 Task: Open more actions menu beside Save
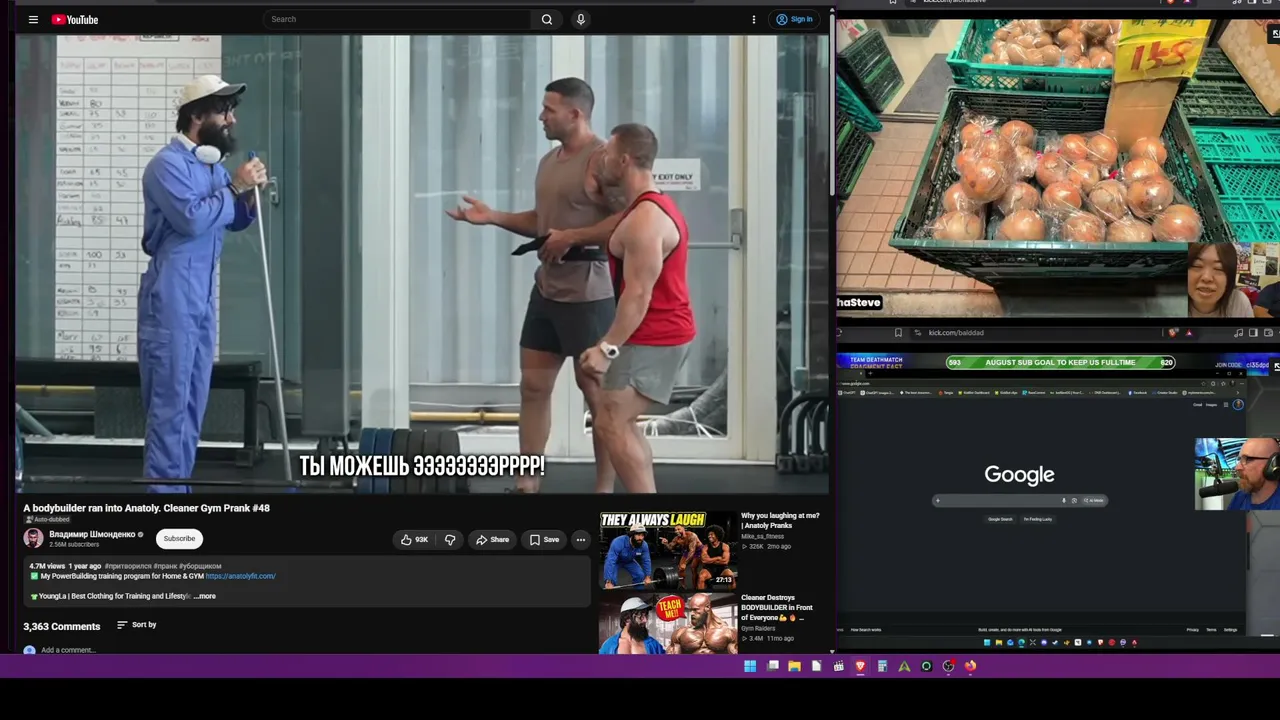pos(580,540)
